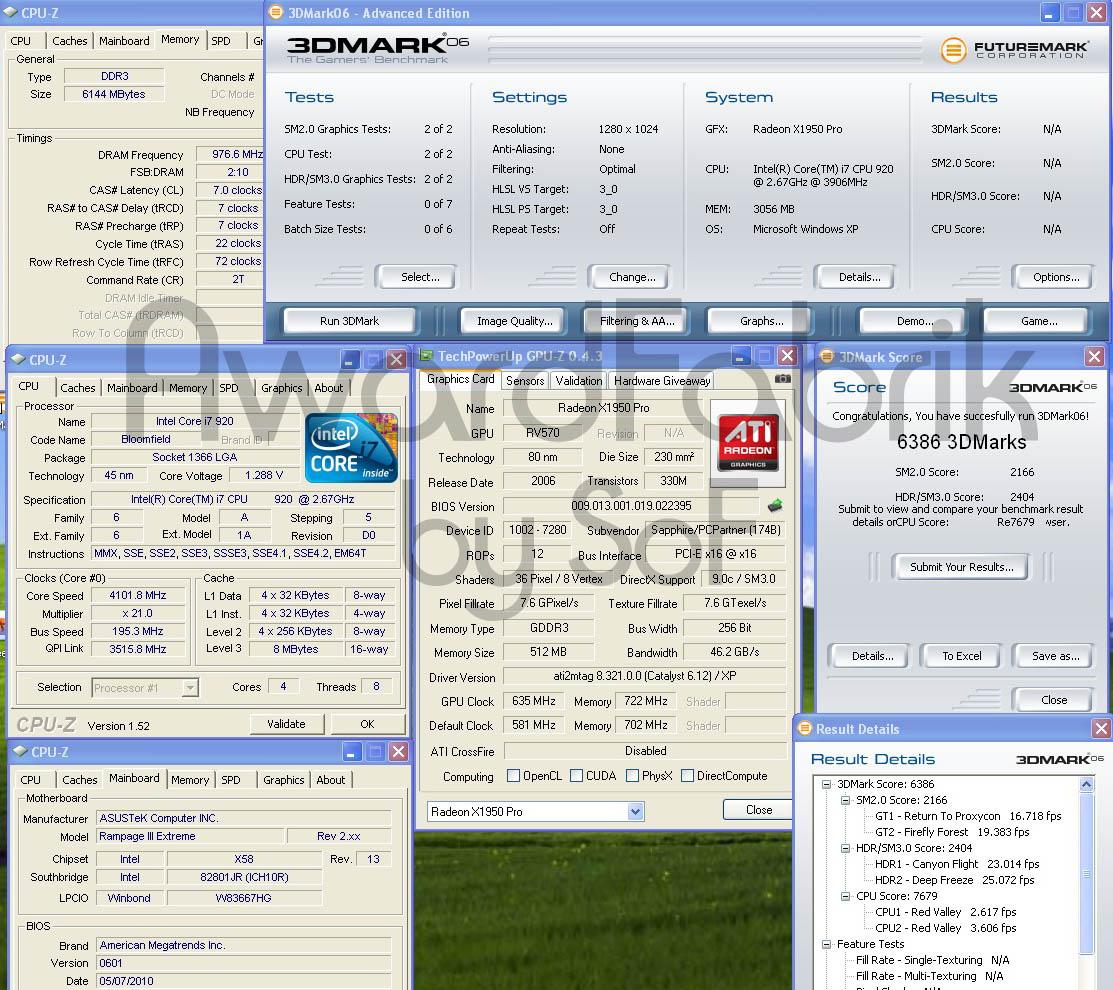The height and width of the screenshot is (990, 1113).
Task: Click the title icon of the CPU-Z mainboard window
Action: 20,751
